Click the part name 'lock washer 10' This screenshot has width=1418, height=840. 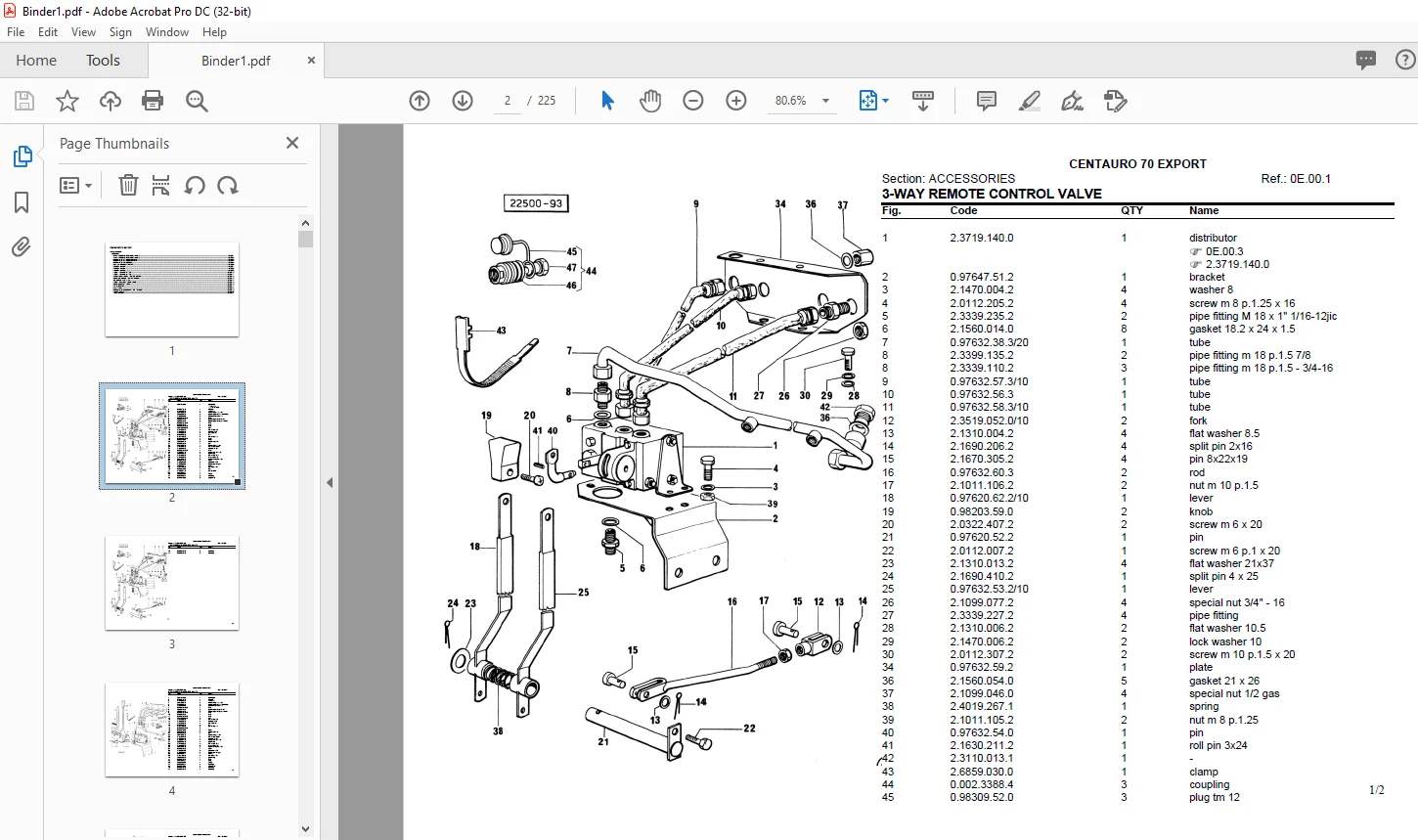tap(1225, 641)
